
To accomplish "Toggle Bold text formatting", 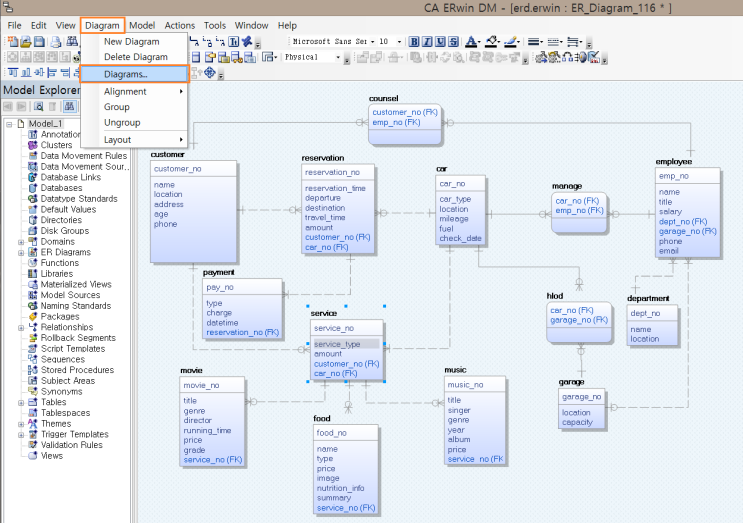I will point(414,42).
